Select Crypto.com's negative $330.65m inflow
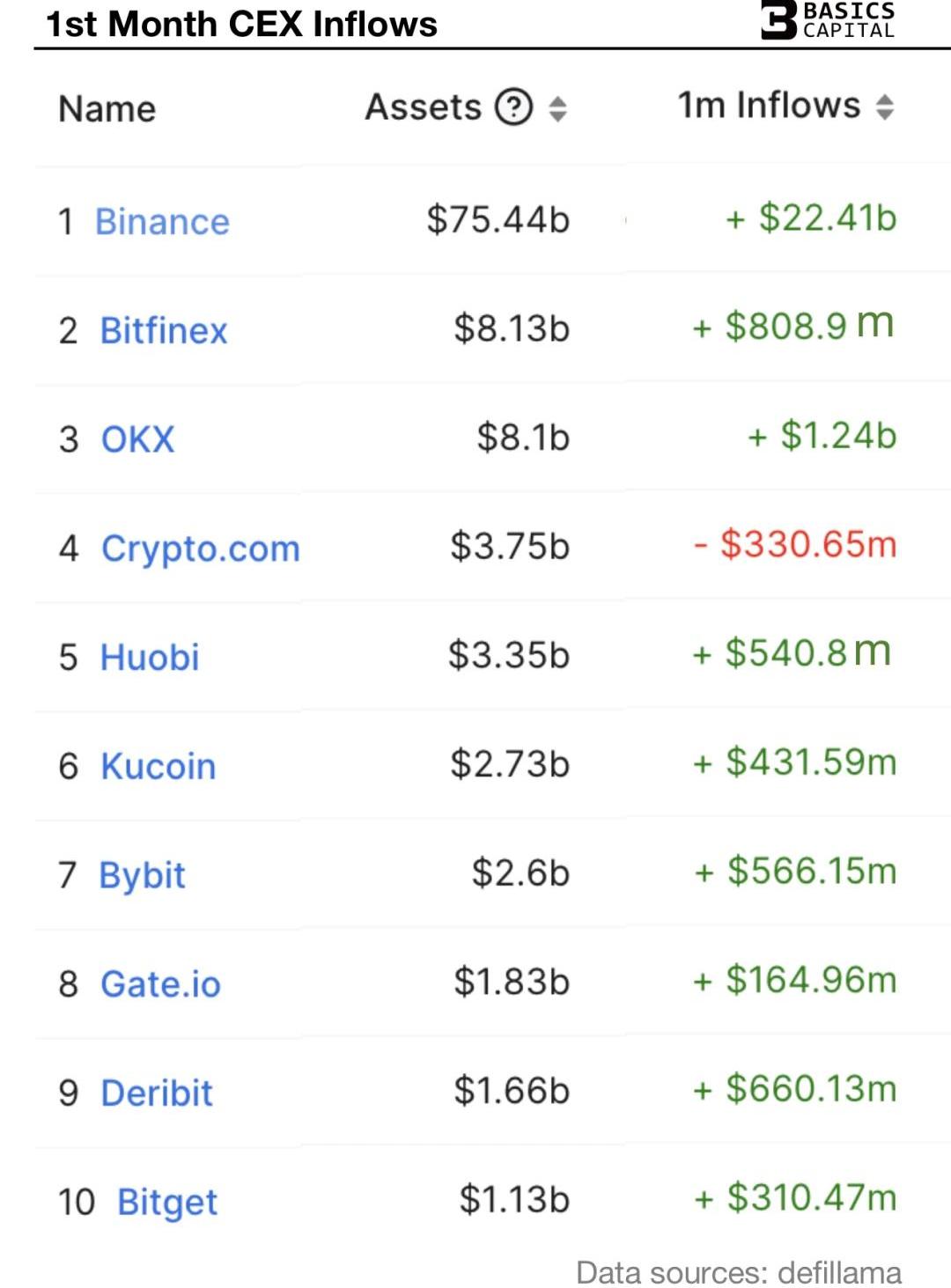The width and height of the screenshot is (951, 1288). 795,543
